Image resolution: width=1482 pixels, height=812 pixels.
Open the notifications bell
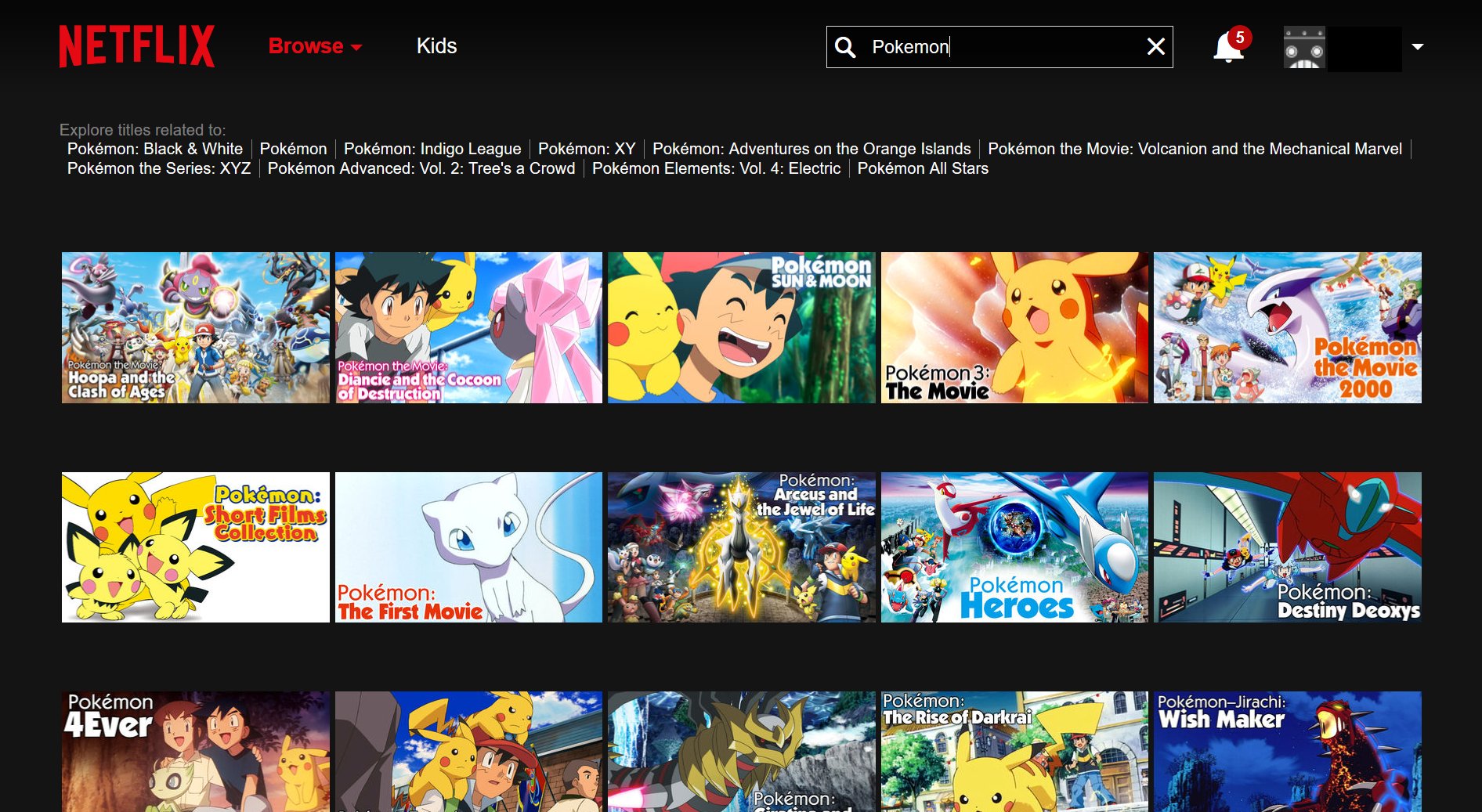pyautogui.click(x=1229, y=46)
